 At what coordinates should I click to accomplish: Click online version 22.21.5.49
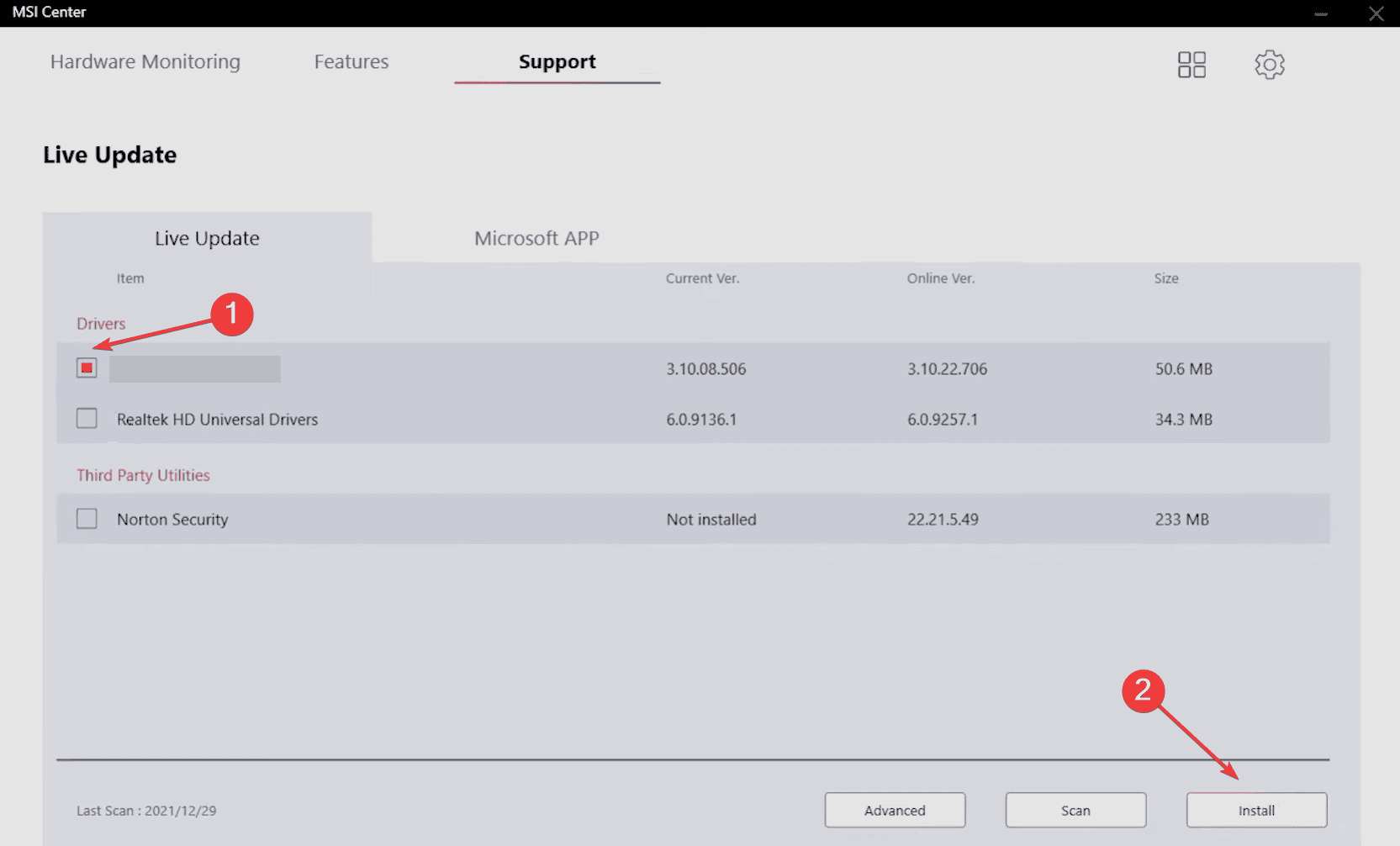943,520
